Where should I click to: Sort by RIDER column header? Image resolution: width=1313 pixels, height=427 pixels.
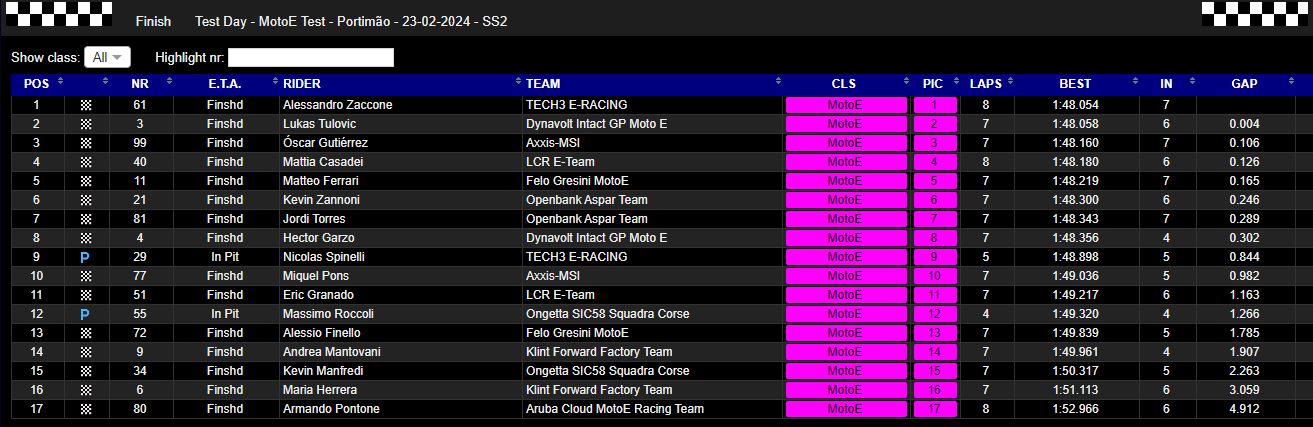(x=400, y=84)
